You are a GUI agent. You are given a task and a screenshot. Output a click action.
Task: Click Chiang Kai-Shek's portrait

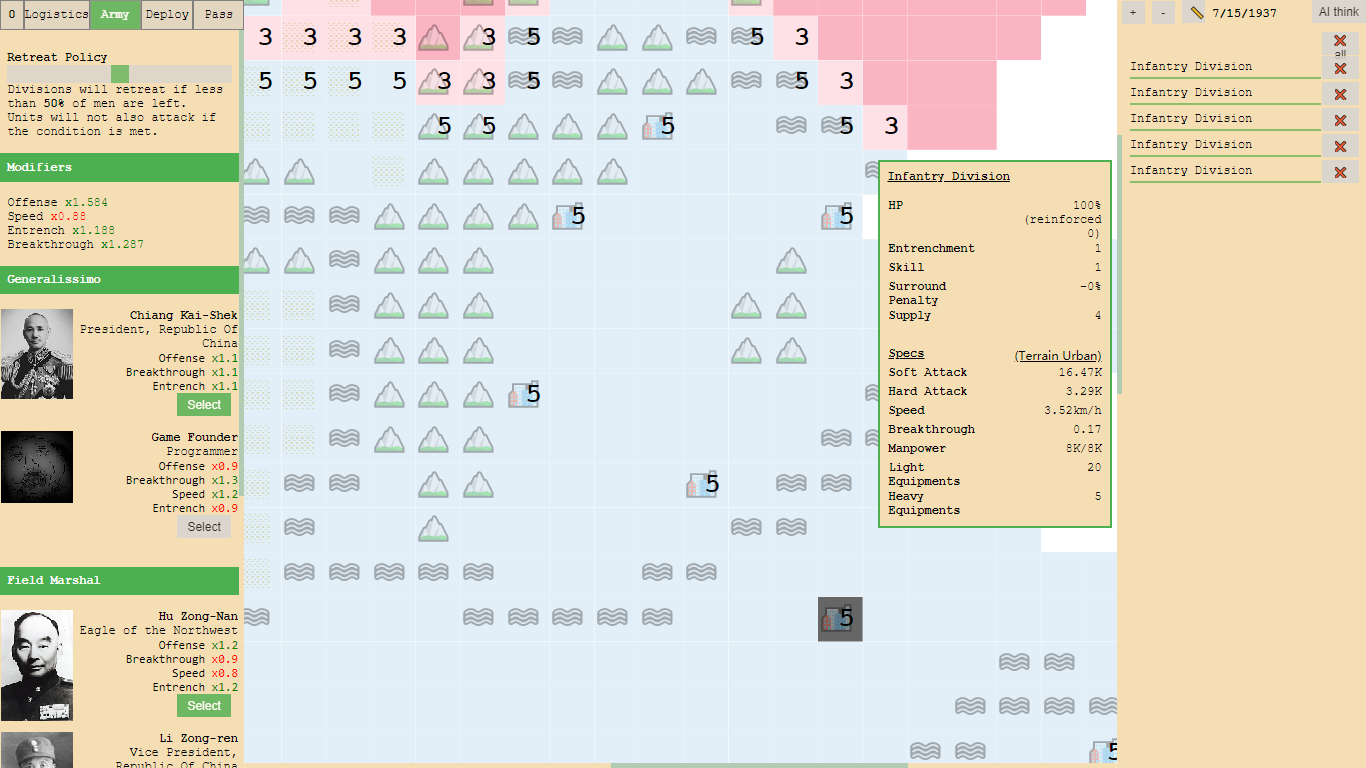37,354
